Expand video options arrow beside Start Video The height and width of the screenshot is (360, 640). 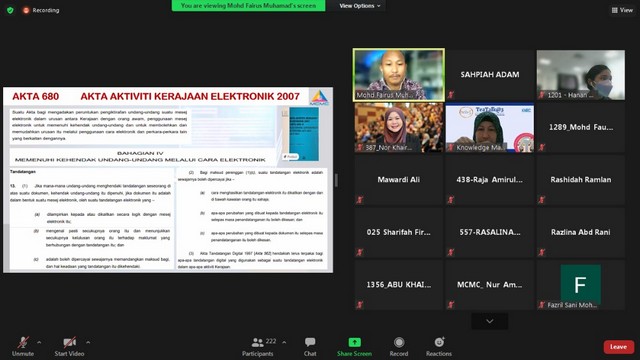88,342
